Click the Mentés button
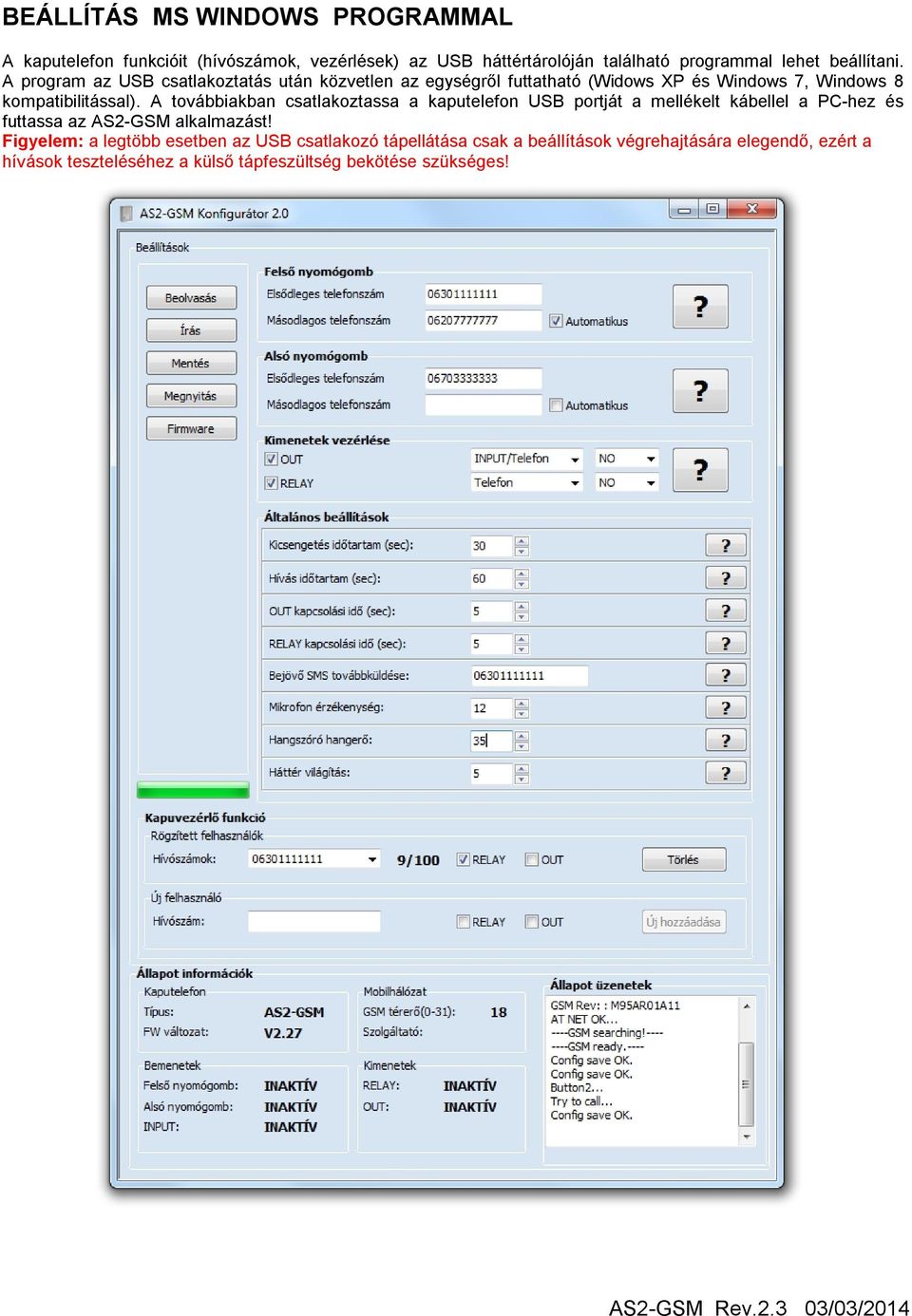The image size is (912, 1316). coord(191,363)
